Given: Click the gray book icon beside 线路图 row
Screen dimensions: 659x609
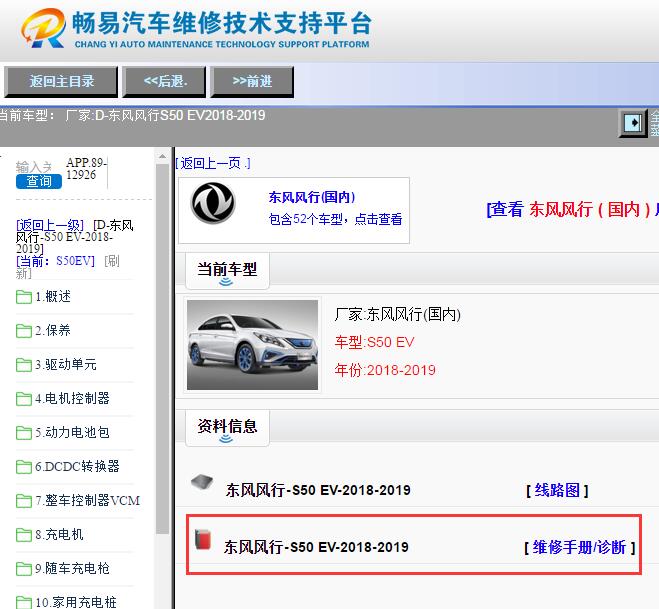Looking at the screenshot, I should coord(202,482).
